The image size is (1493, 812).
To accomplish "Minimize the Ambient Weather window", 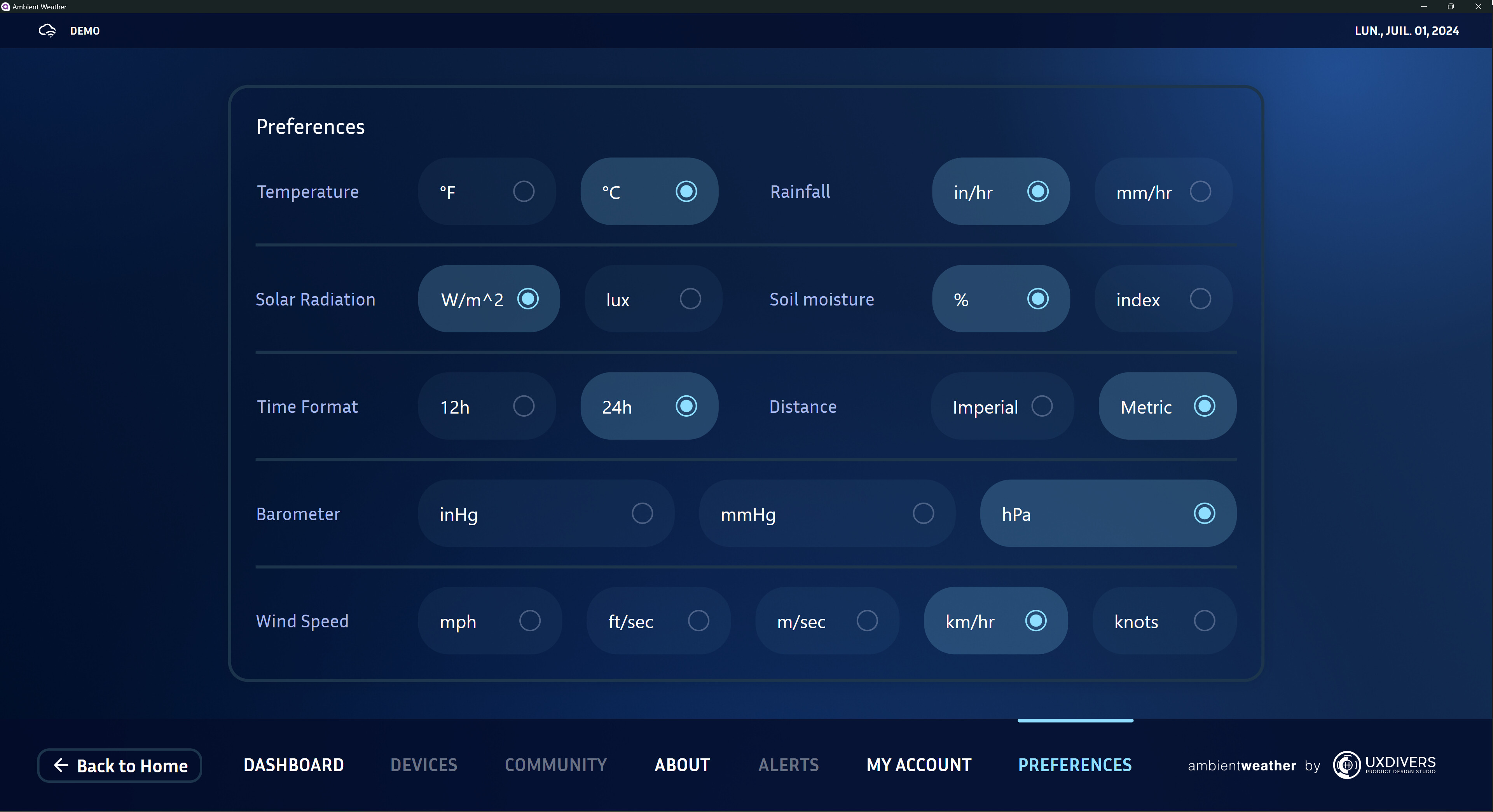I will [x=1423, y=6].
